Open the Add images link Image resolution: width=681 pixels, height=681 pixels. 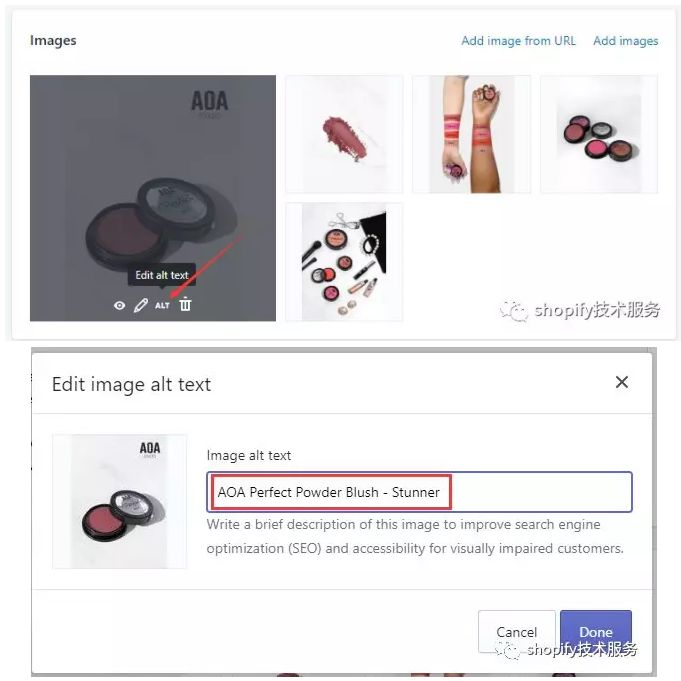(x=625, y=41)
